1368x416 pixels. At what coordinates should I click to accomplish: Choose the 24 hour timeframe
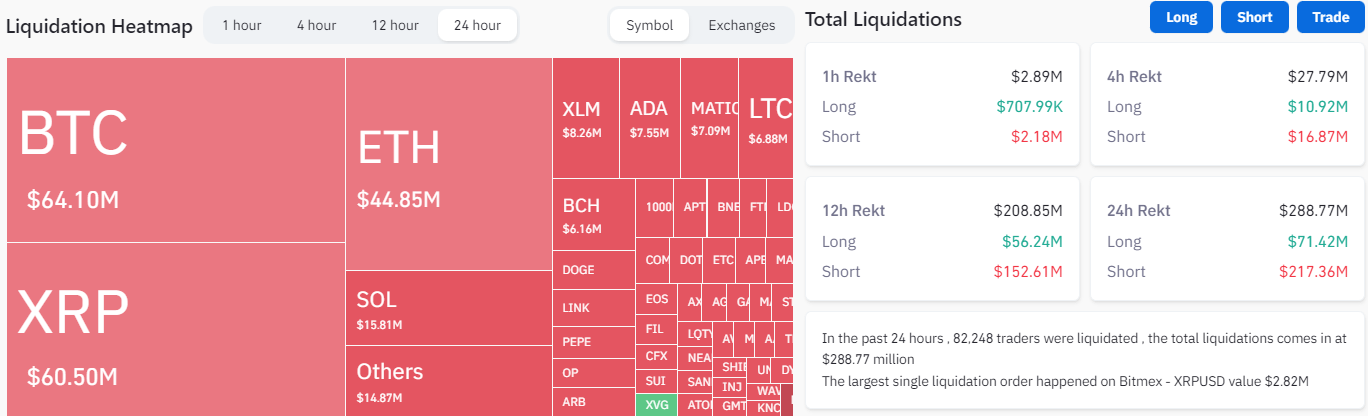(x=477, y=25)
